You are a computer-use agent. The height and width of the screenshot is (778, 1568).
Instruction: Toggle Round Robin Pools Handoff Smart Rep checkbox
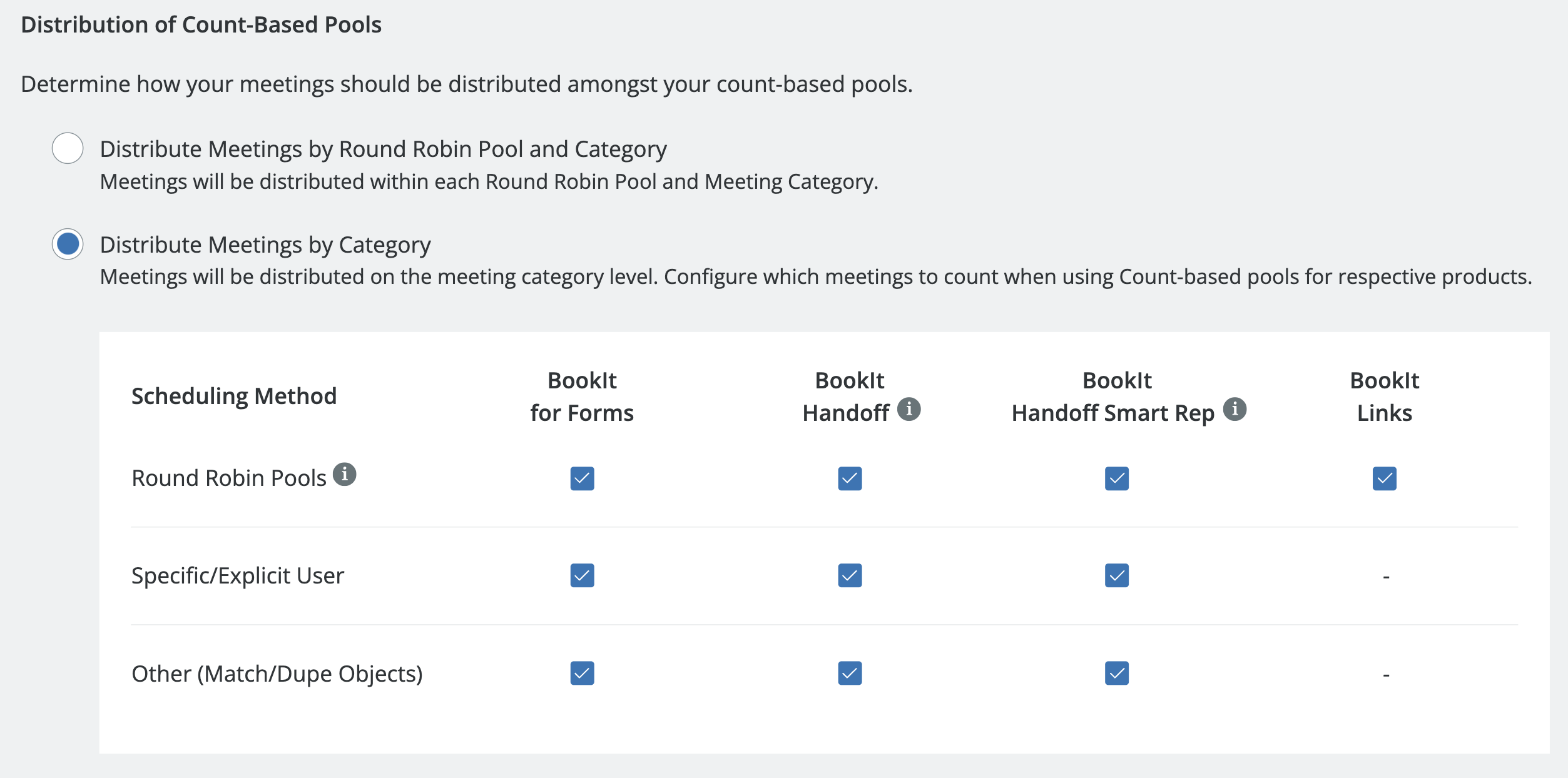pyautogui.click(x=1116, y=478)
